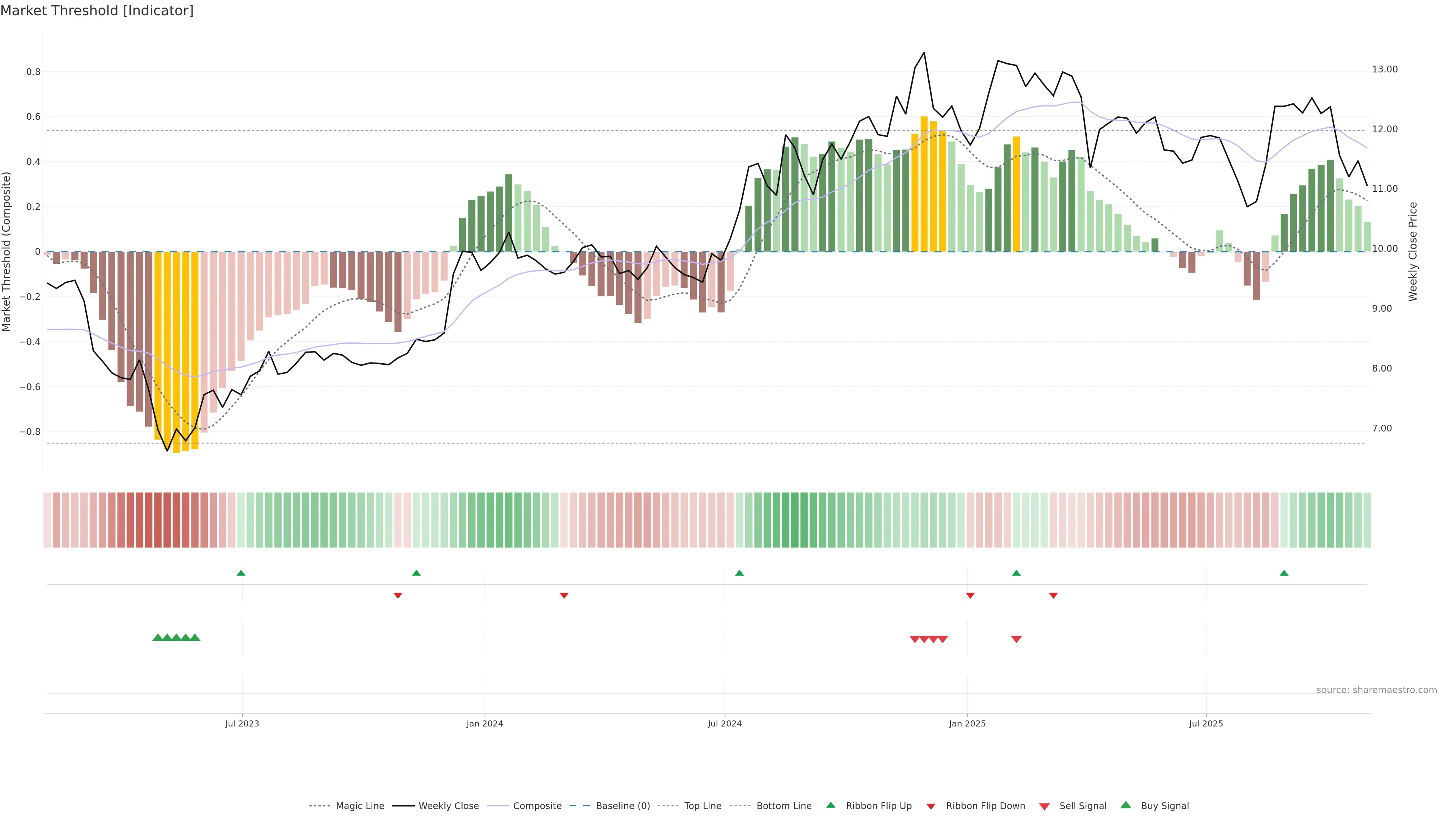
Task: Select the flip-up marker right after Jul 2024
Action: 739,573
